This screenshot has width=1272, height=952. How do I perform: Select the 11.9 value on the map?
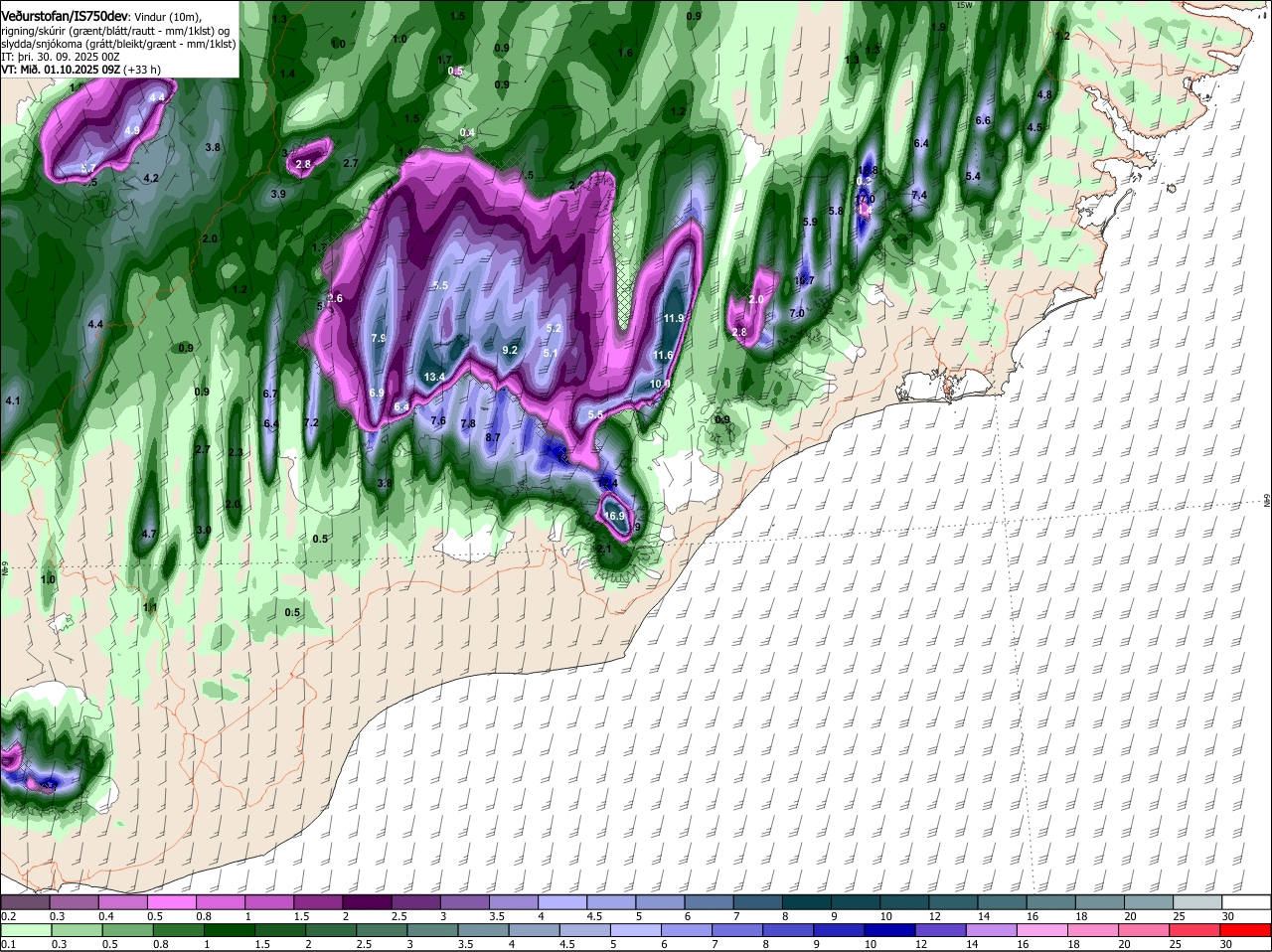[x=674, y=318]
